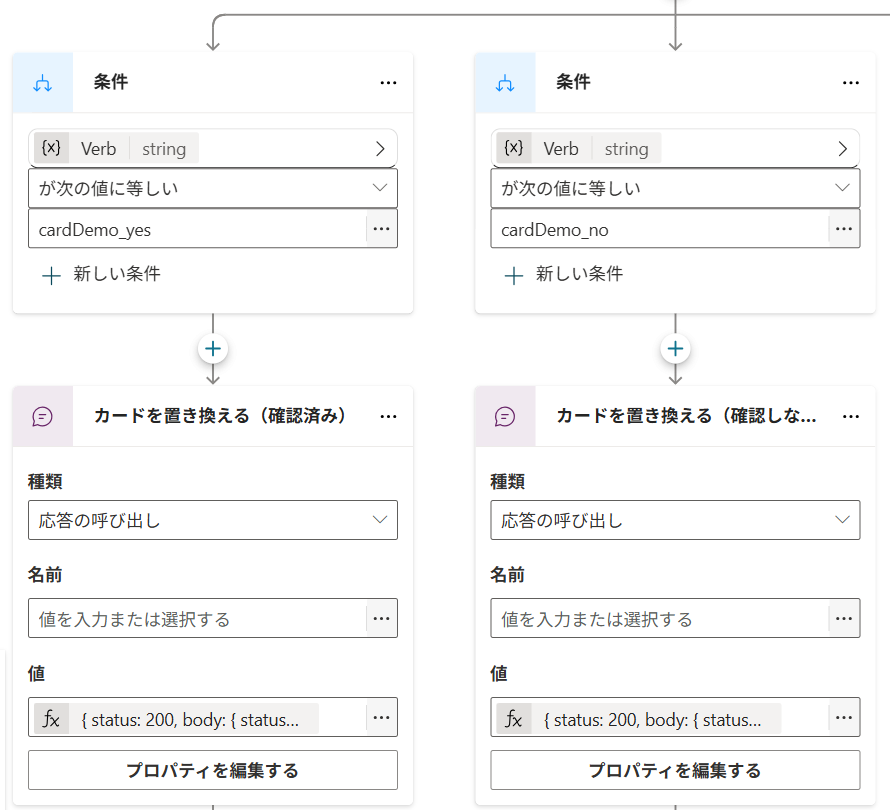890x810 pixels.
Task: Click title カードを置き換える（確認しな…
Action: coord(686,416)
